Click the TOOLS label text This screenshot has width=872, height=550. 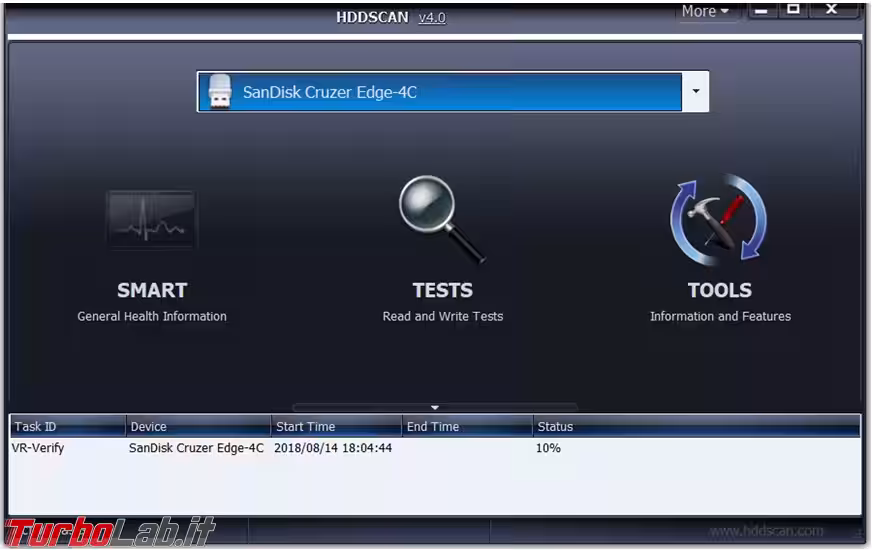click(719, 290)
